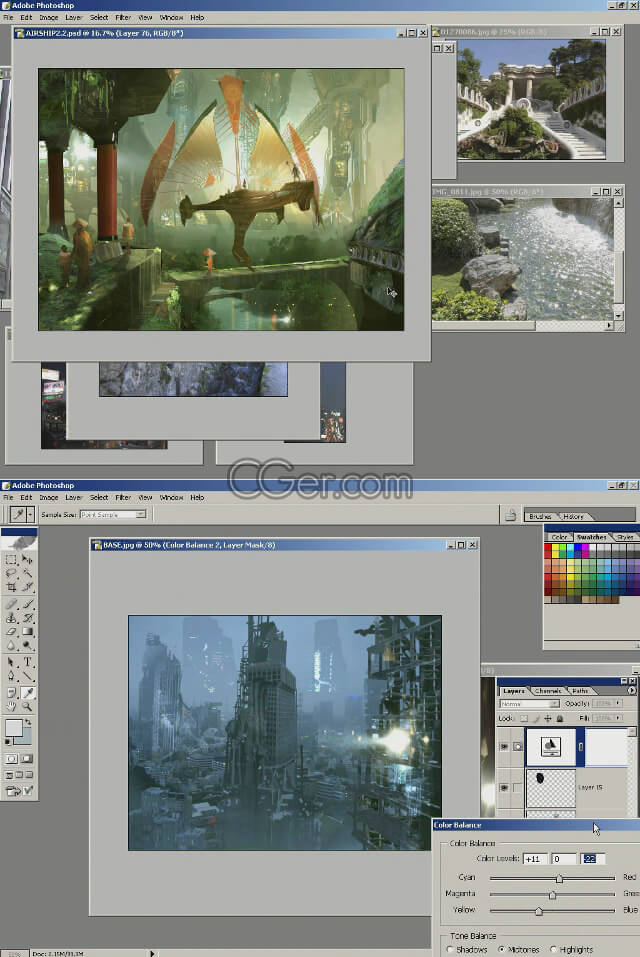
Task: Select the Rectangular Marquee tool
Action: tap(11, 559)
